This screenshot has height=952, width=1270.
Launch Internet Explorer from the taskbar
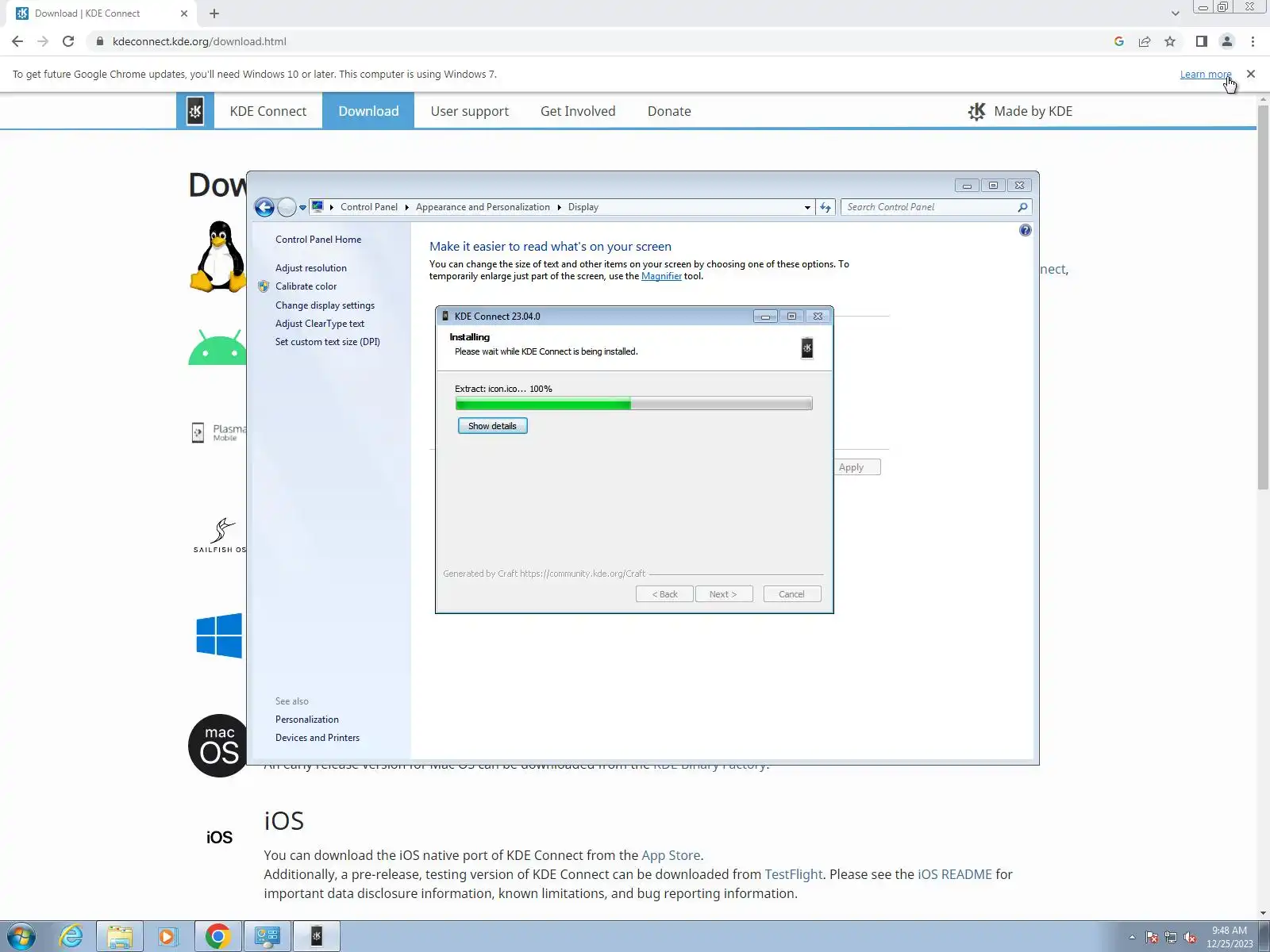71,936
